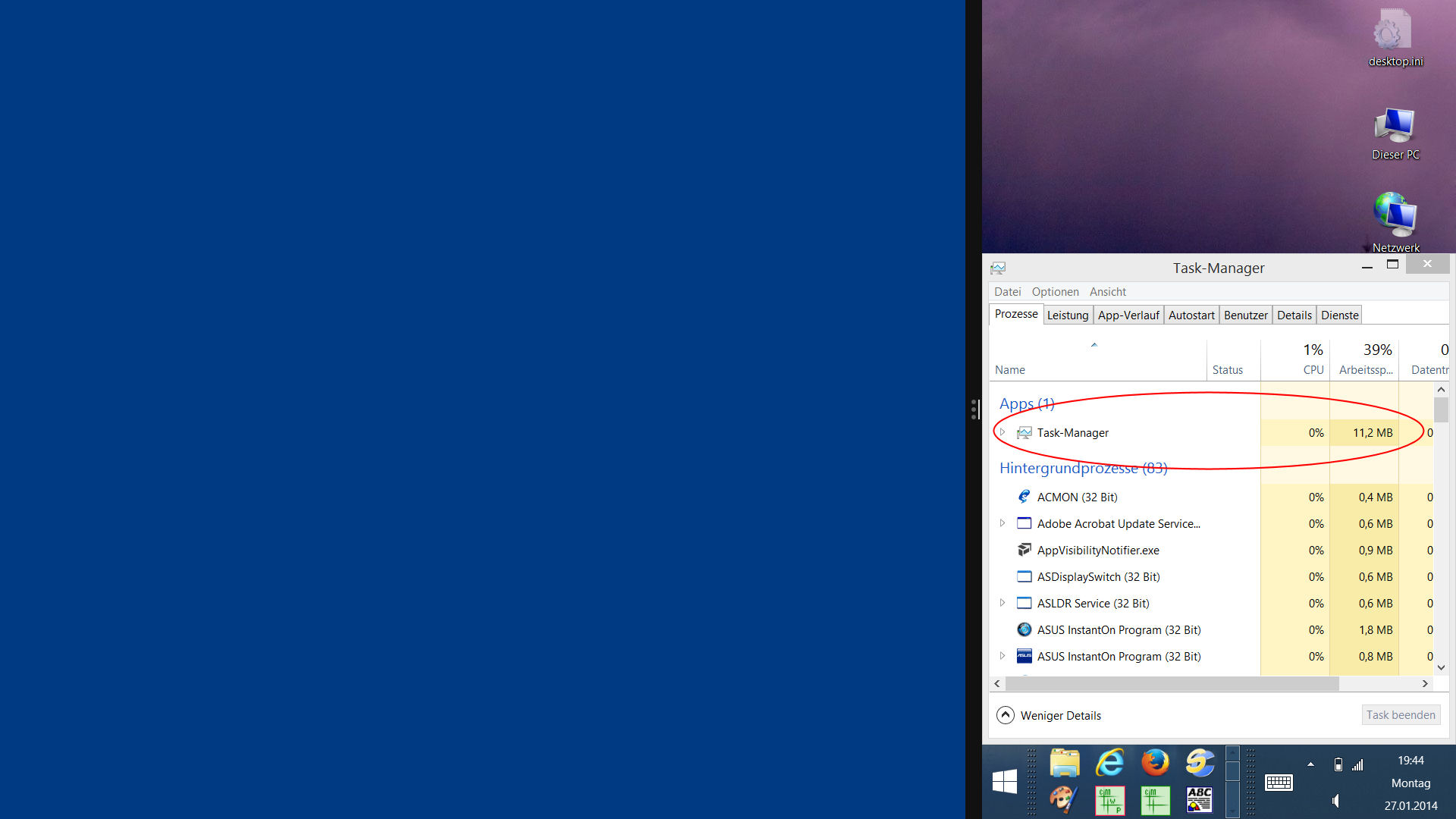
Task: Open File Explorer folder icon
Action: (x=1065, y=762)
